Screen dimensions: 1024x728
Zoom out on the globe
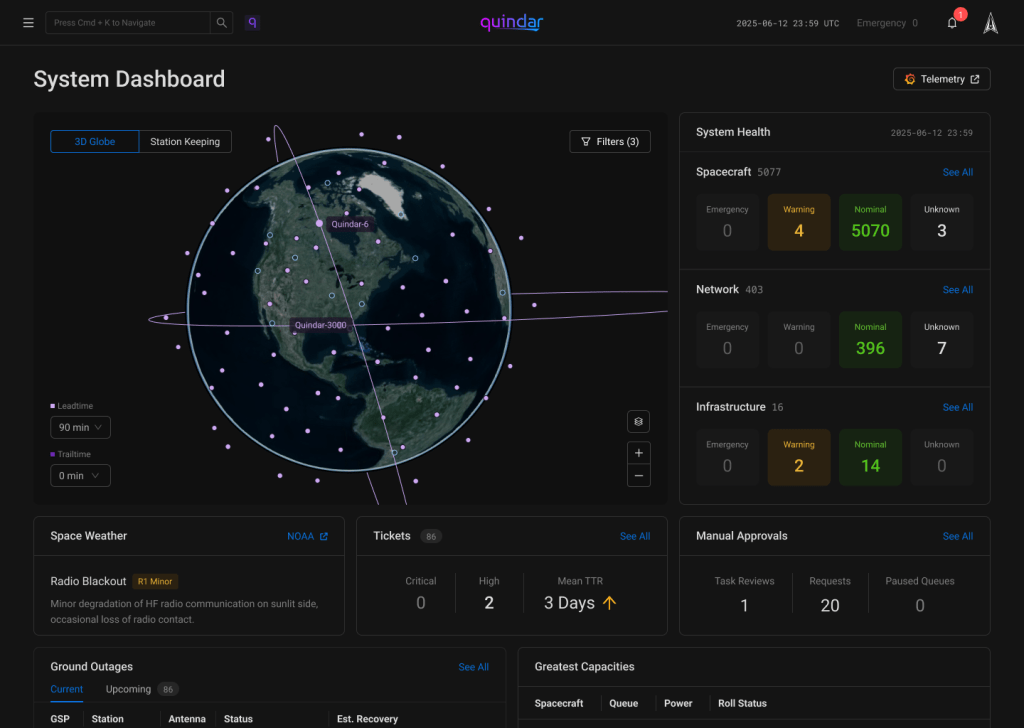[x=639, y=475]
